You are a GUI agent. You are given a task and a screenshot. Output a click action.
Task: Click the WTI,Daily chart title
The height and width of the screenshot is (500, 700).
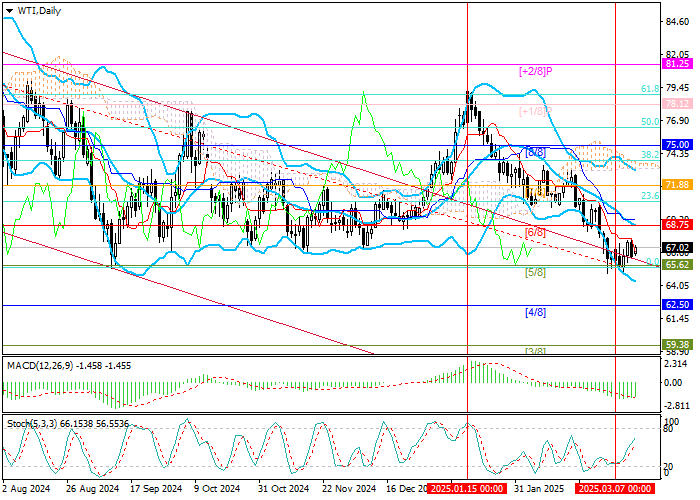tap(36, 9)
